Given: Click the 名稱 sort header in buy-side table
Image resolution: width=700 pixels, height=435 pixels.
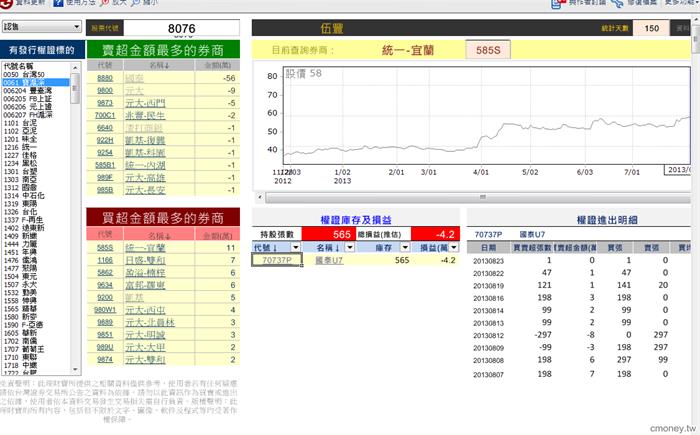Looking at the screenshot, I should coord(159,235).
